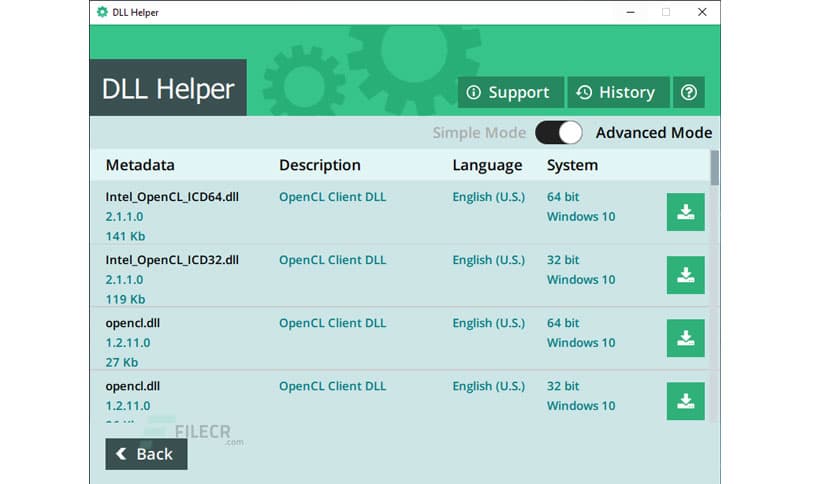Click 32 bit system for Intel_OpenCL_ICD32.dll
This screenshot has width=836, height=484.
[562, 260]
